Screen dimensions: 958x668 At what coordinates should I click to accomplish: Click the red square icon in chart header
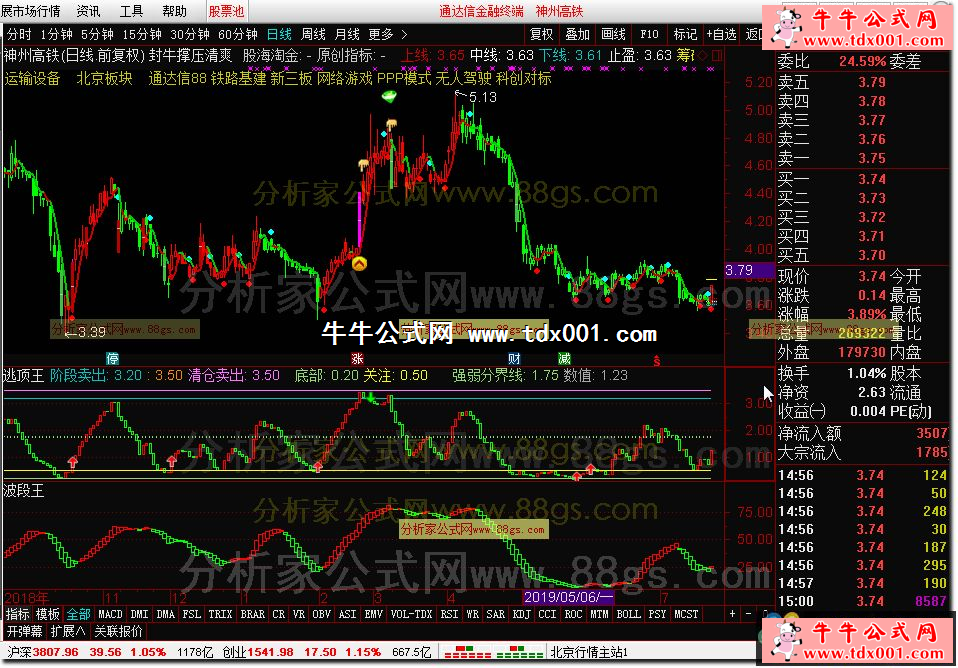tap(717, 56)
